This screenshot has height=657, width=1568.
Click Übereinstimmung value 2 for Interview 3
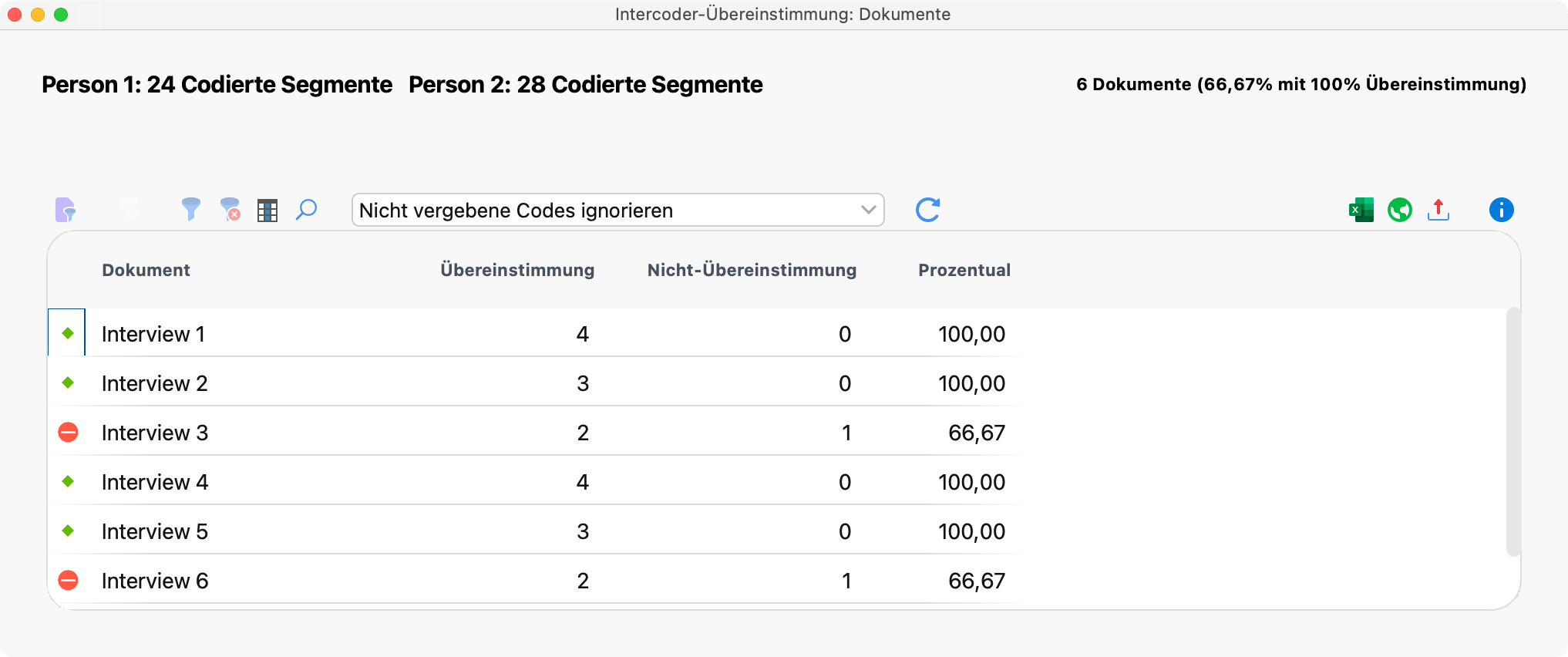(x=583, y=433)
